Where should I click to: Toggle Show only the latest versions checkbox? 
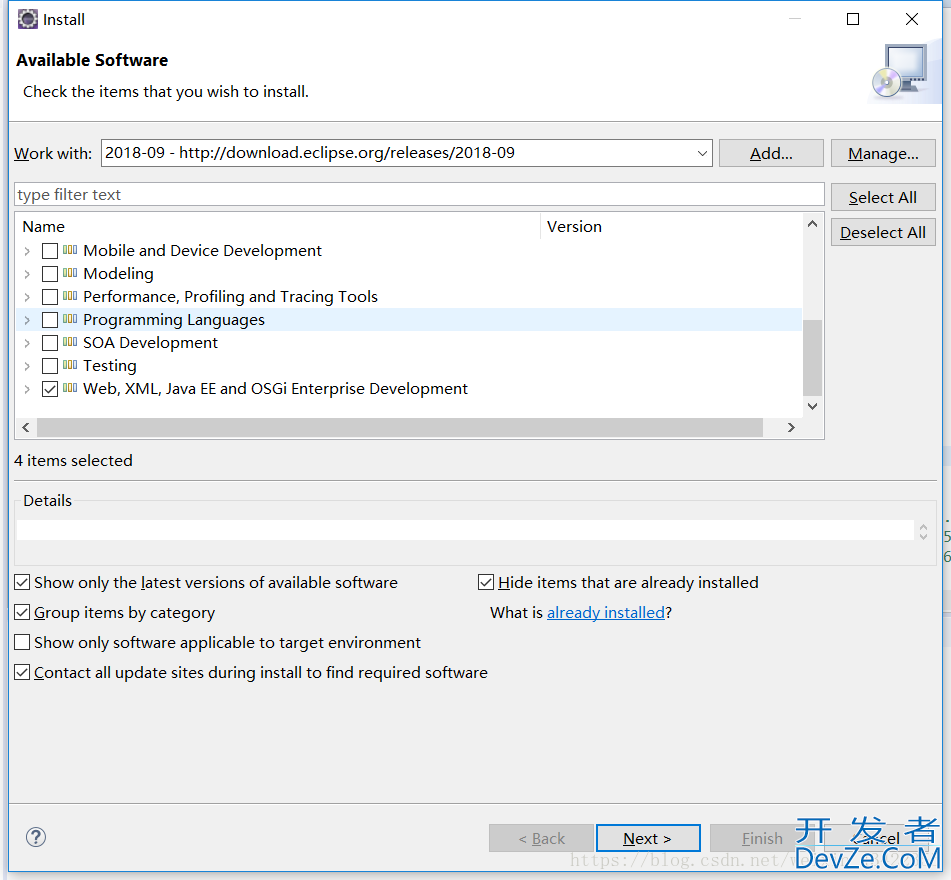[22, 582]
